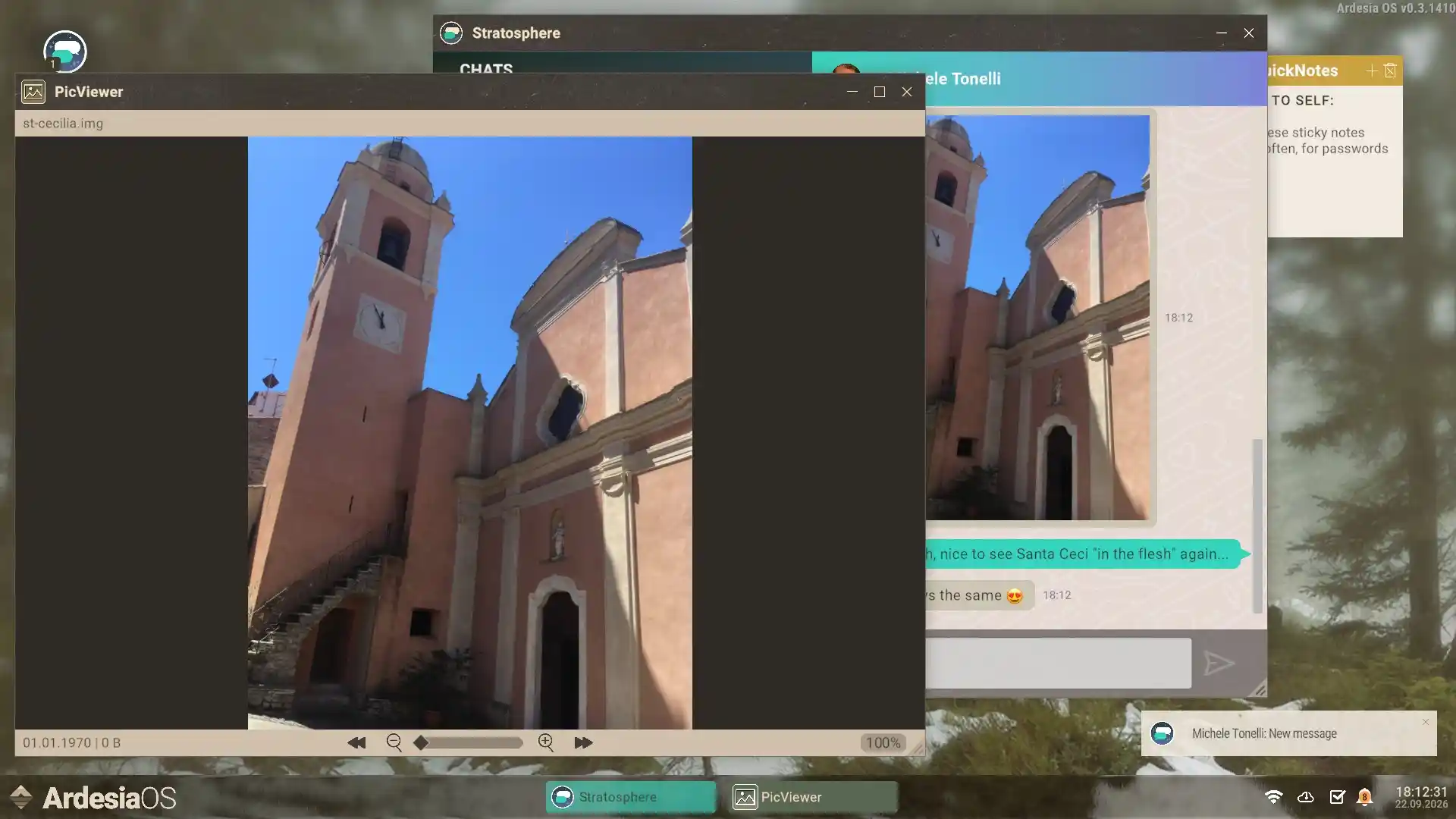1456x819 pixels.
Task: Go to the previous image in PicViewer
Action: pos(356,743)
